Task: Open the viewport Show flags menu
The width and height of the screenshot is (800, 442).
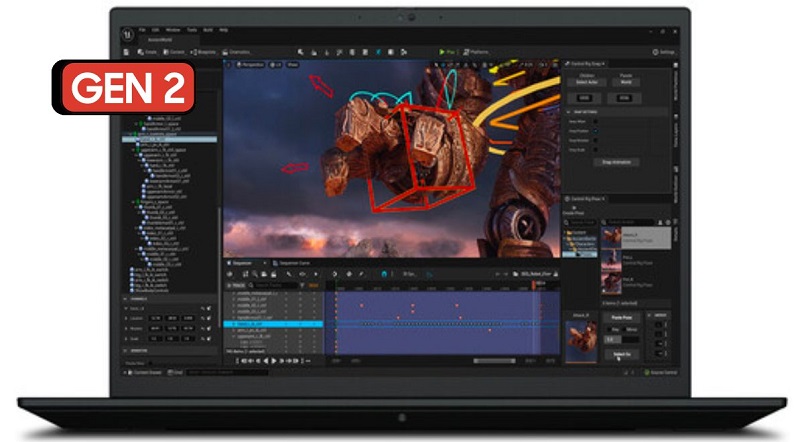Action: pos(292,65)
